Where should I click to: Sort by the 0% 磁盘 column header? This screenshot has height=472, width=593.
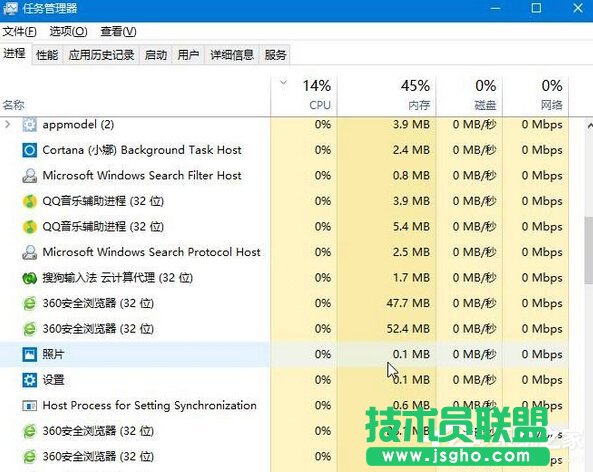tap(469, 96)
